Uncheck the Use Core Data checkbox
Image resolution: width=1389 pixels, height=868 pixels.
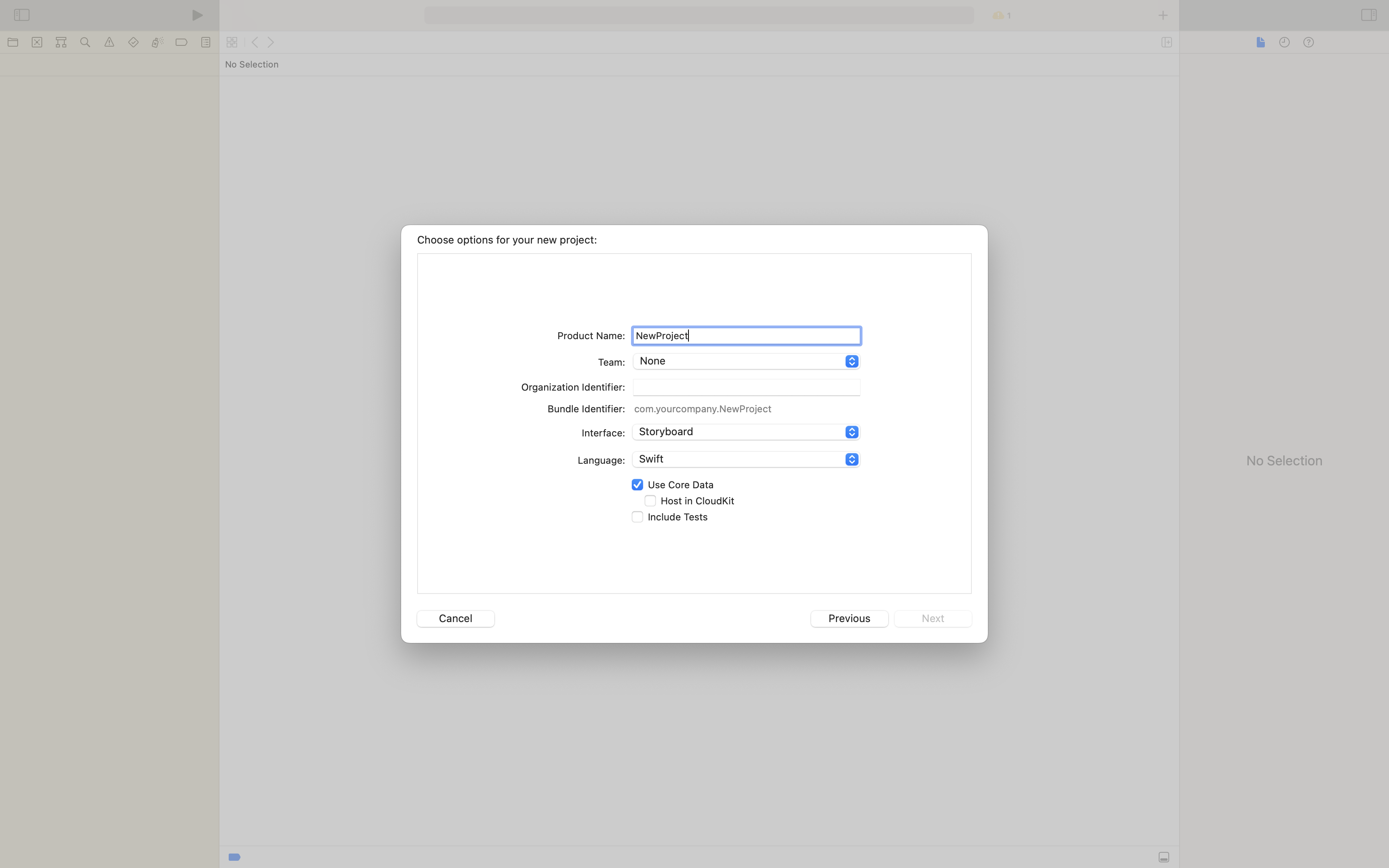[x=637, y=485]
